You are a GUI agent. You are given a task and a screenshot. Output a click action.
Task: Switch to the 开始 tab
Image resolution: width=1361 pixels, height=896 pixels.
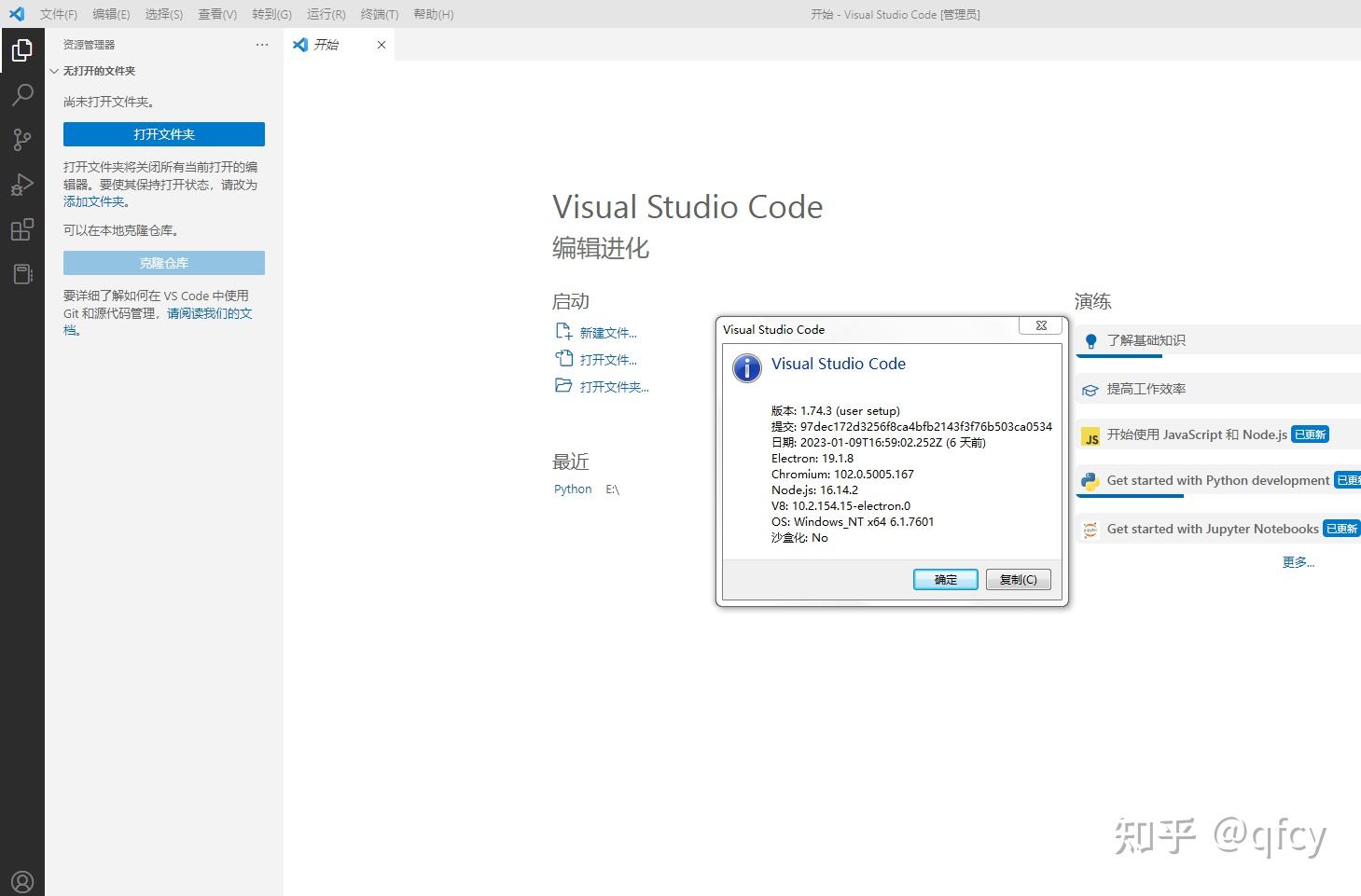[328, 44]
